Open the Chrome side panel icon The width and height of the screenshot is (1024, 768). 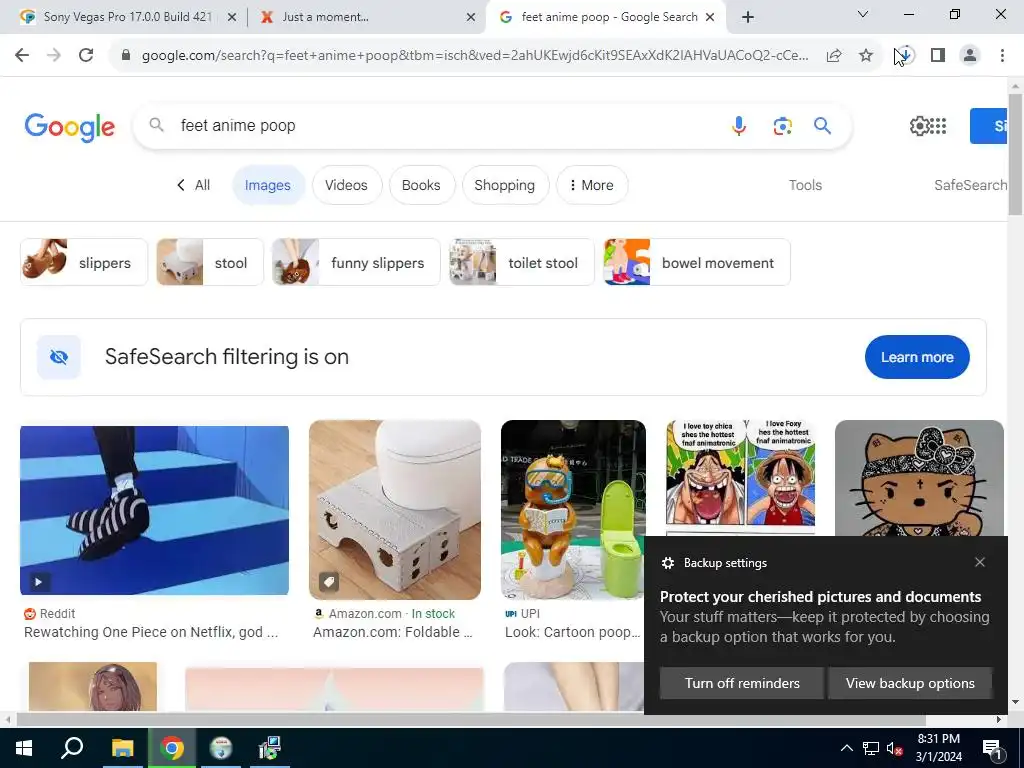[938, 56]
